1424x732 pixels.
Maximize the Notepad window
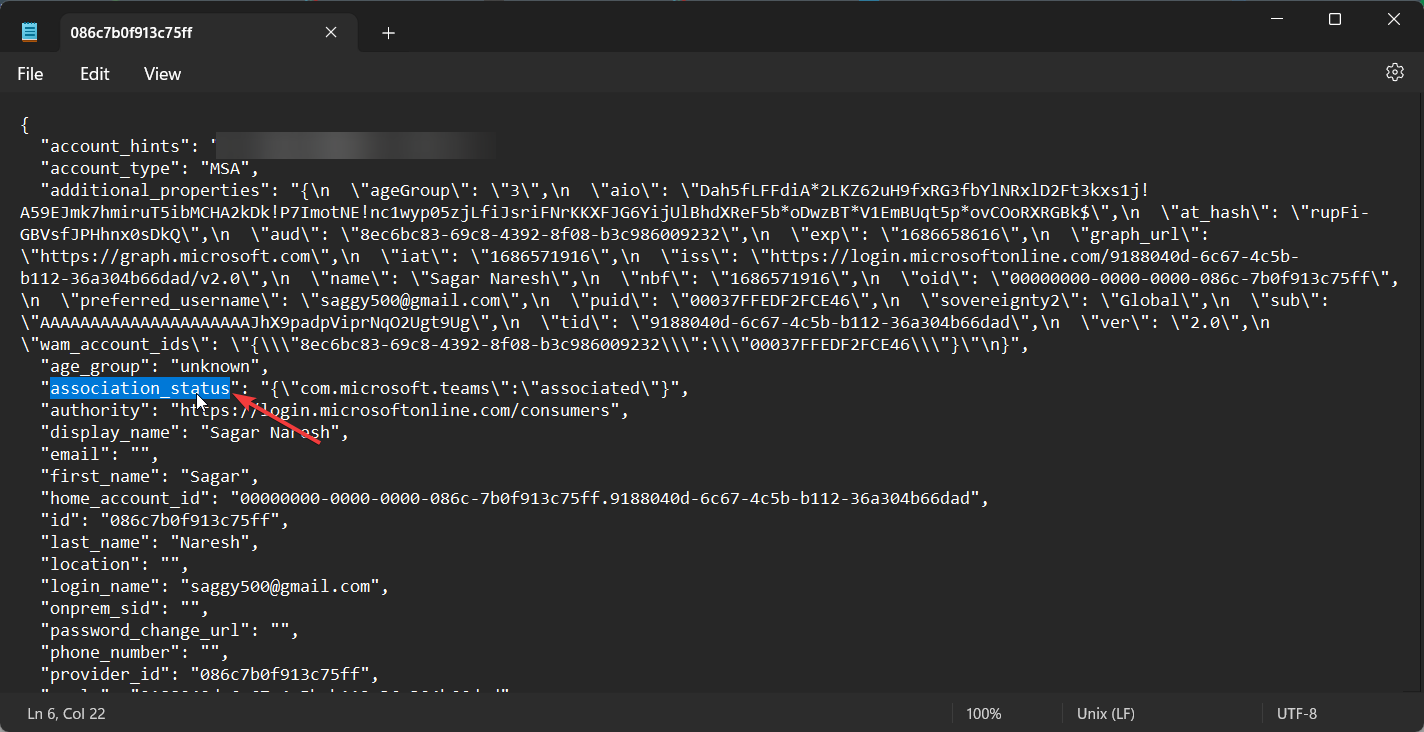click(1335, 19)
